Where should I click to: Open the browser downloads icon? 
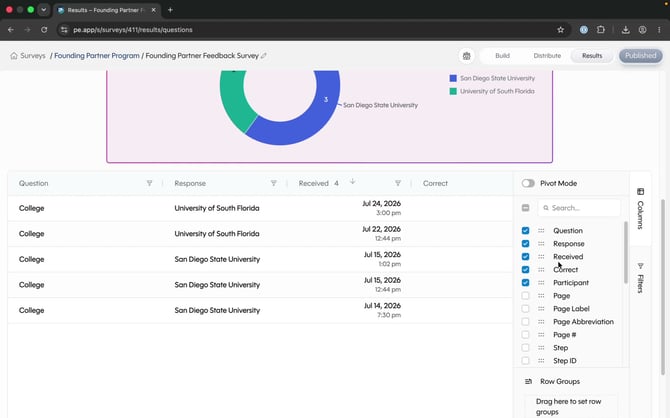click(x=626, y=30)
